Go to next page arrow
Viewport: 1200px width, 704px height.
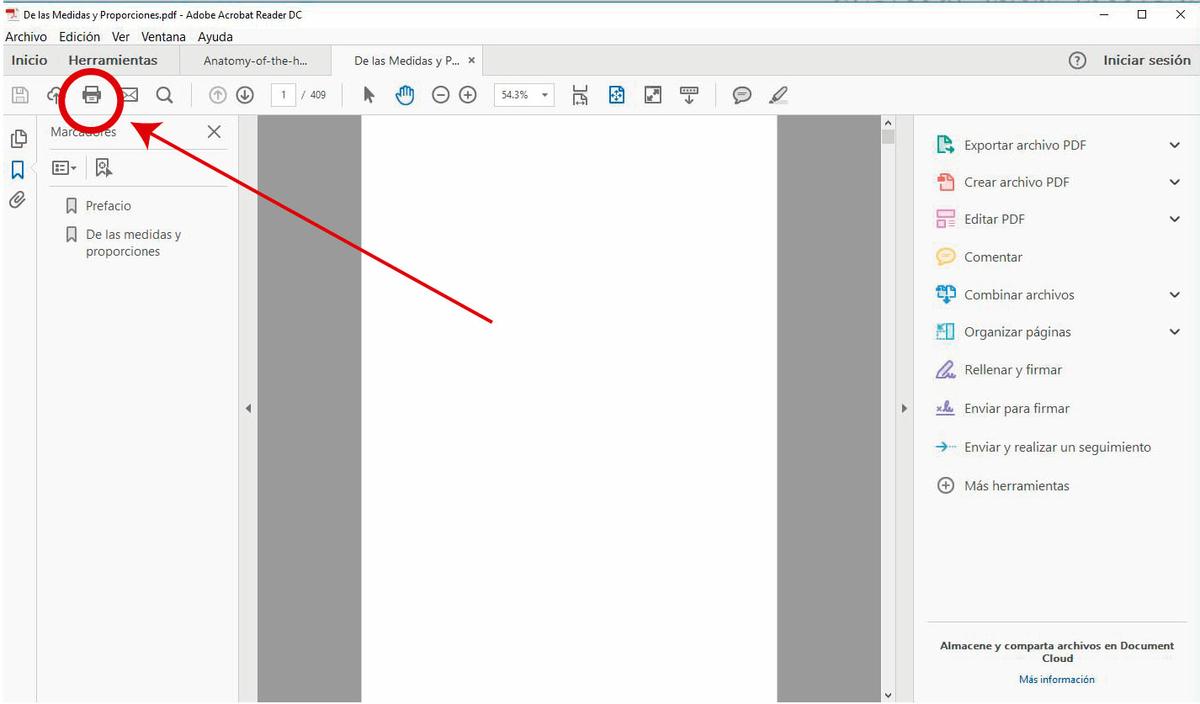coord(245,95)
